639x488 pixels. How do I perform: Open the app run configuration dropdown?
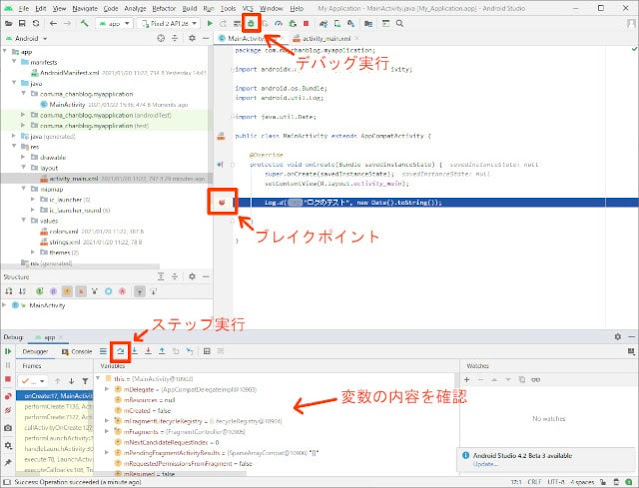(x=118, y=22)
